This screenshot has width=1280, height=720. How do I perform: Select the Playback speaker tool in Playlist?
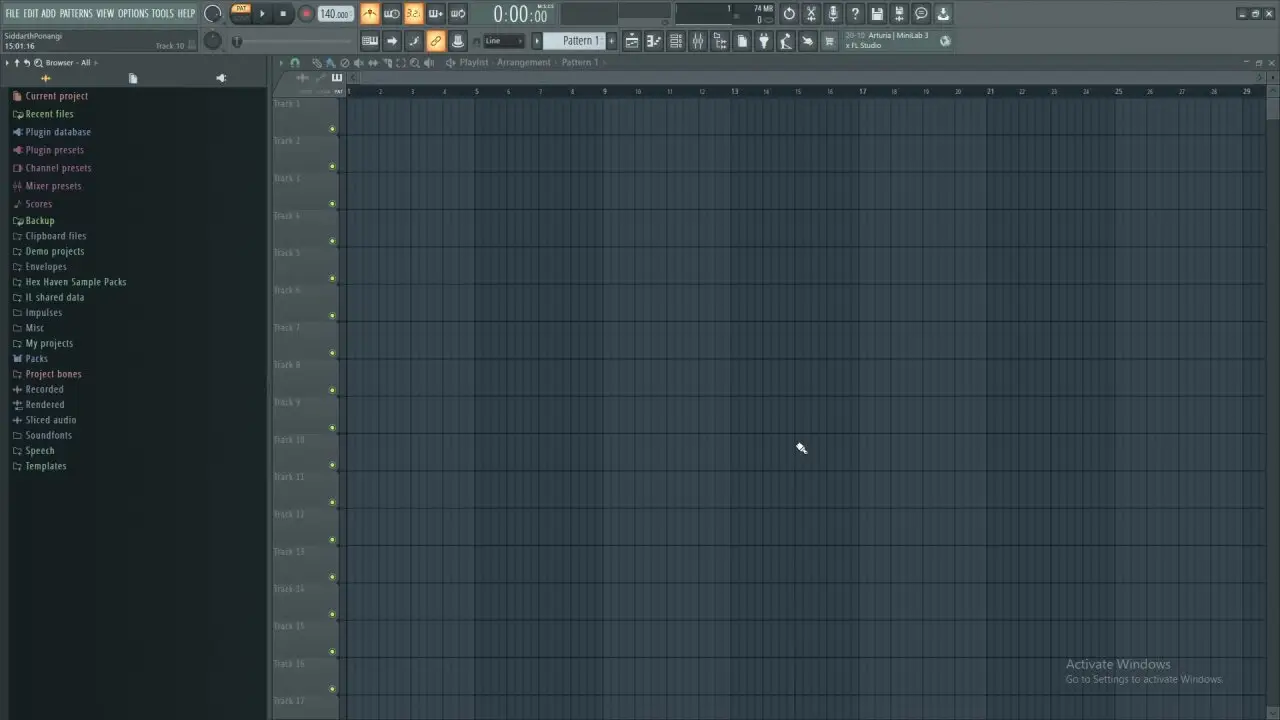429,63
